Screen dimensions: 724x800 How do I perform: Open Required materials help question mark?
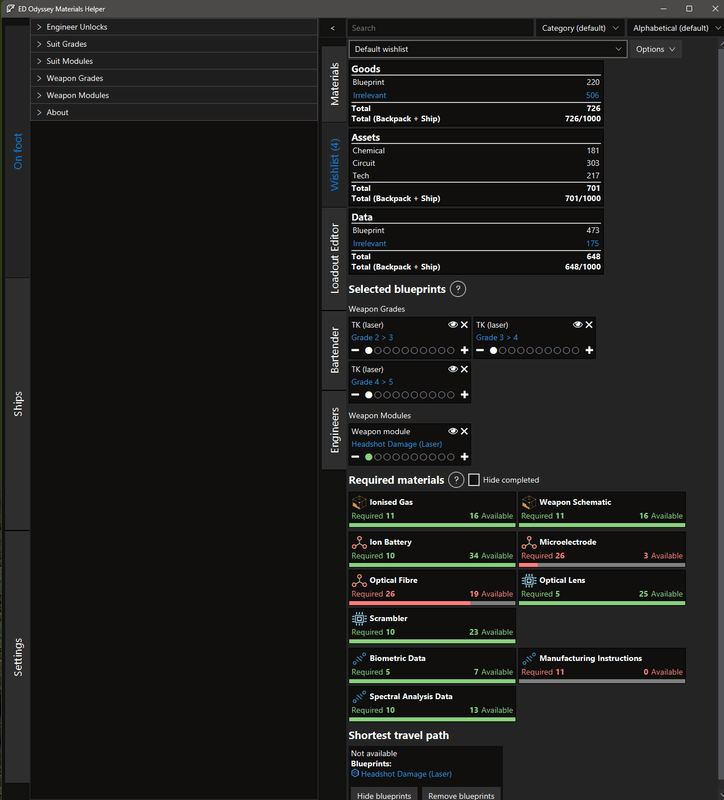(456, 480)
